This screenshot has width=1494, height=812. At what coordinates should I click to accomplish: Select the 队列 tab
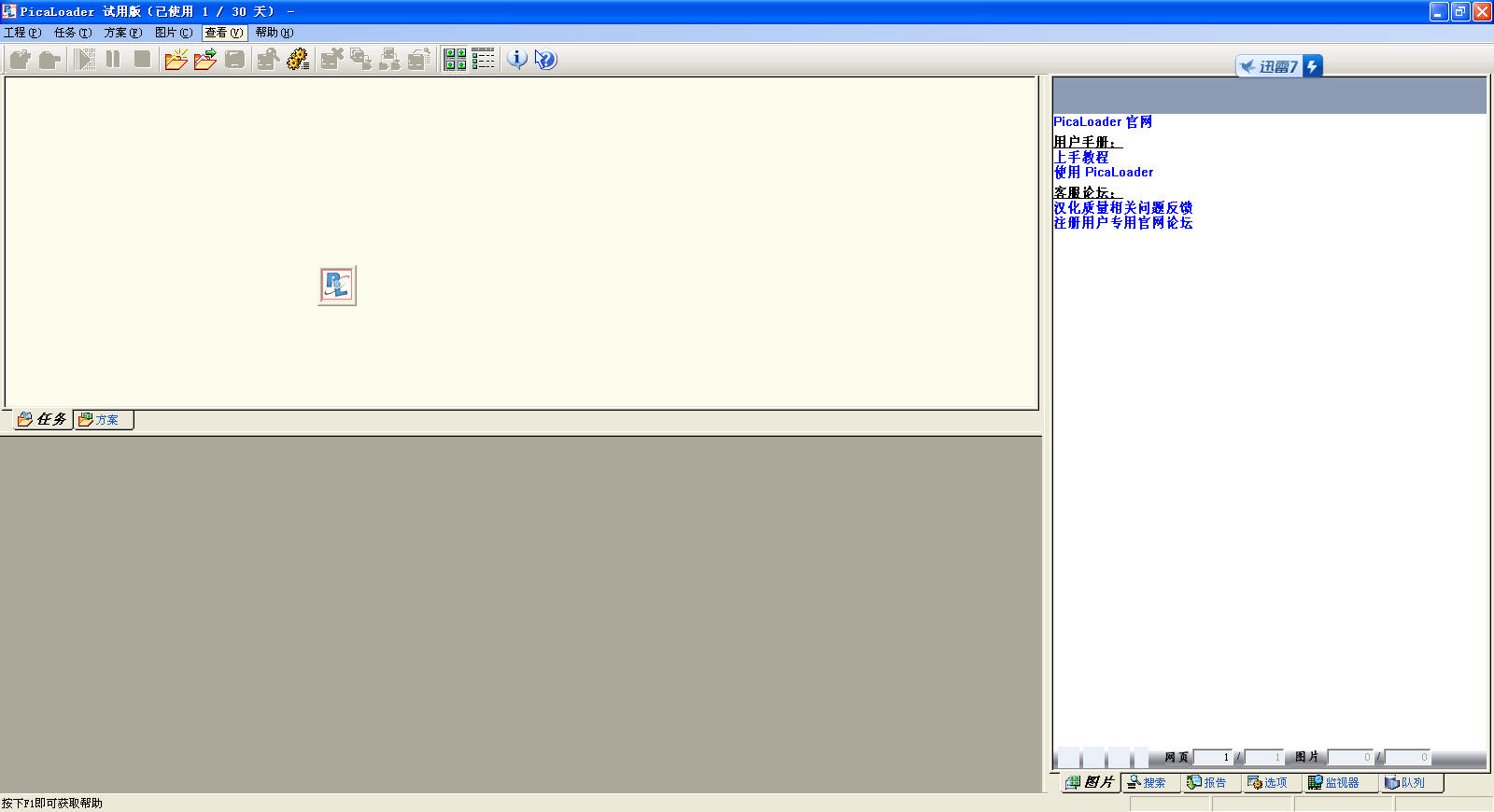coord(1412,783)
